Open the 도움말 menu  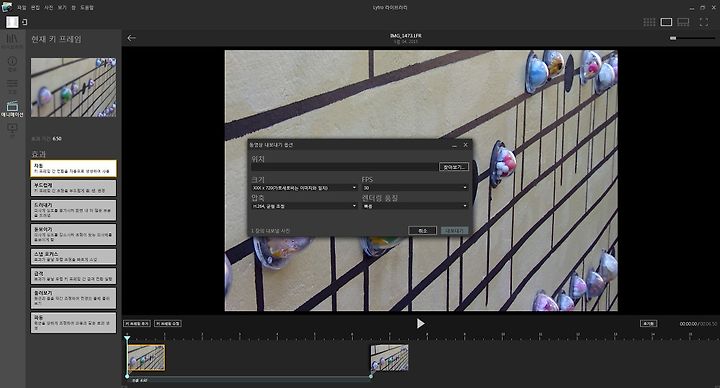click(87, 8)
